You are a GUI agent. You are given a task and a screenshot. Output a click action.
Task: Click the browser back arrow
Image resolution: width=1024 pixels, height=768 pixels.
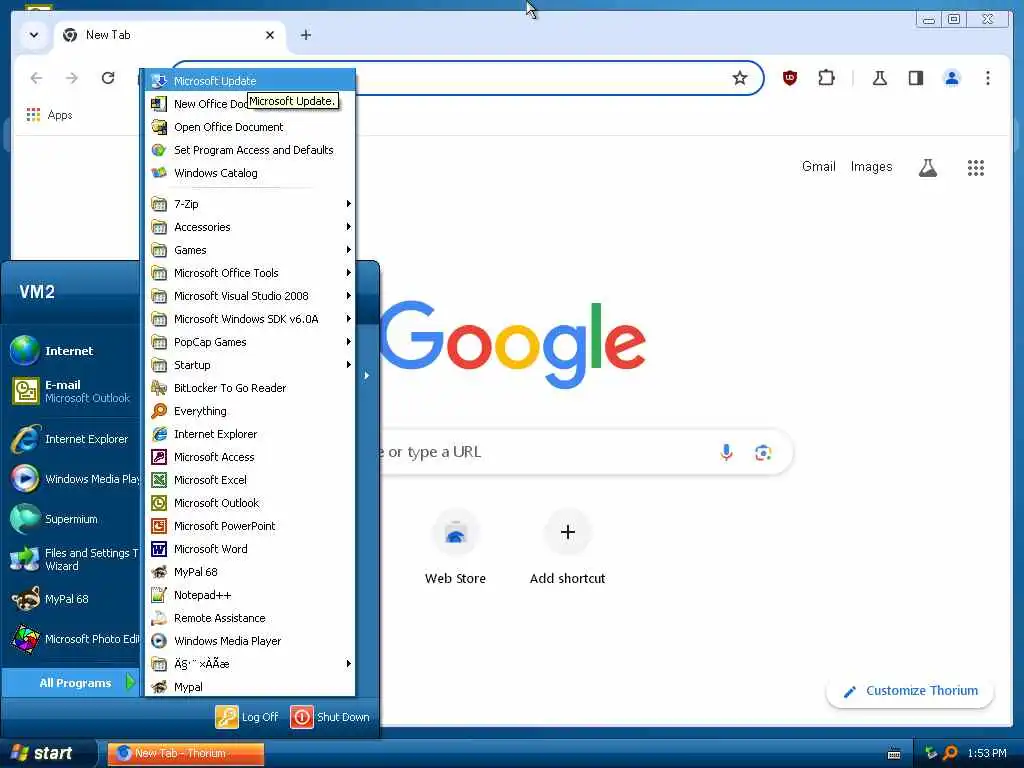click(37, 78)
